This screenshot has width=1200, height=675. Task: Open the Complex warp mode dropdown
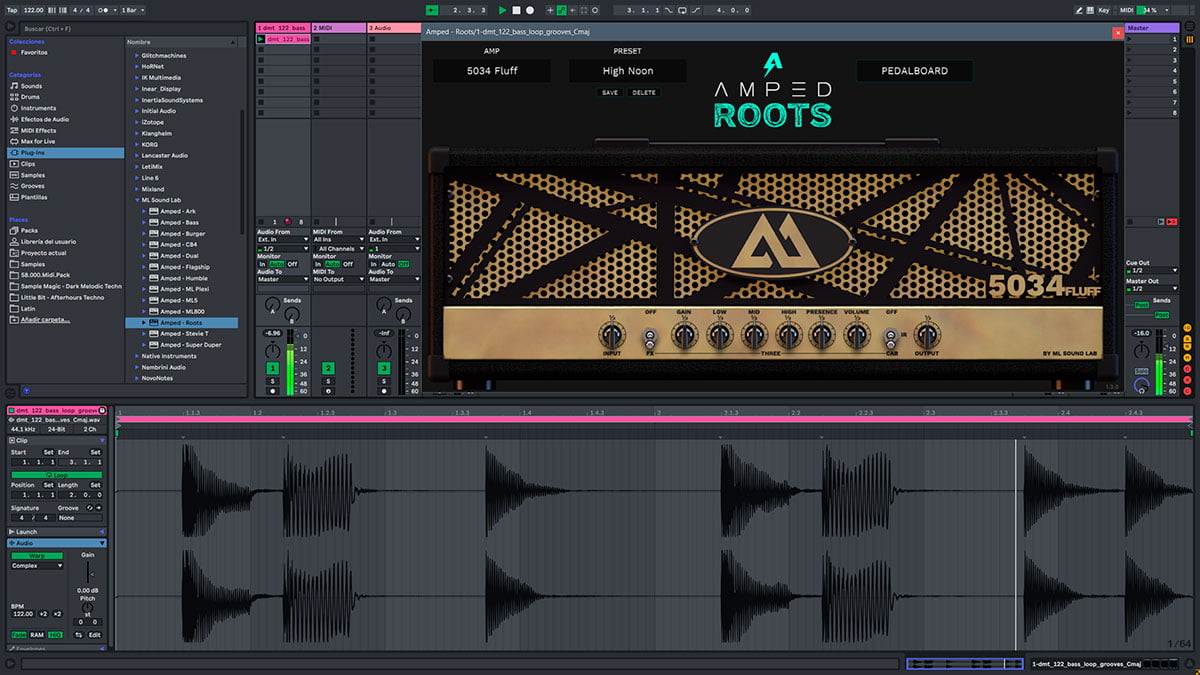tap(37, 566)
